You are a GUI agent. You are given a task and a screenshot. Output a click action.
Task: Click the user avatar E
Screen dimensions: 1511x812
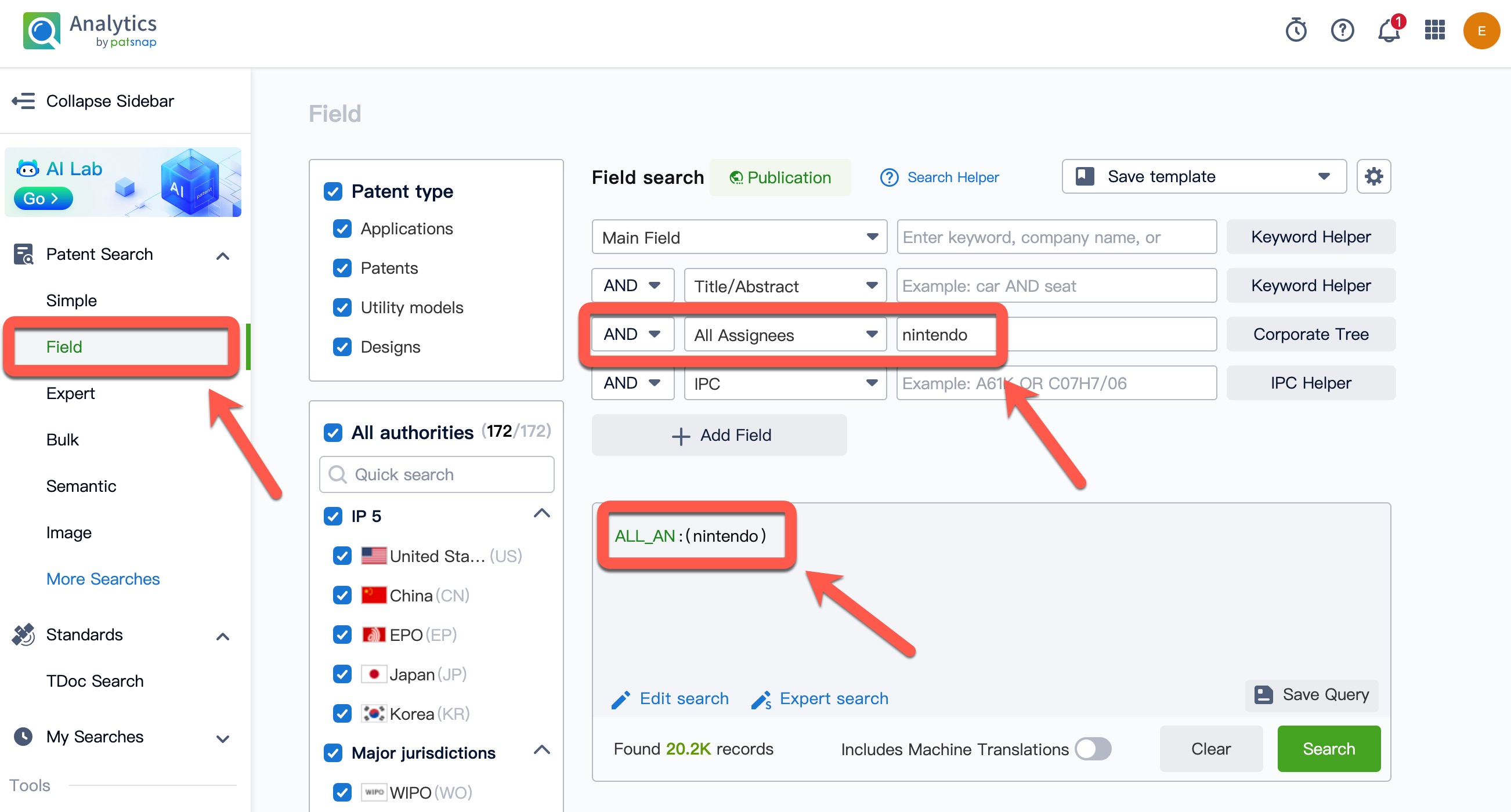pyautogui.click(x=1480, y=31)
